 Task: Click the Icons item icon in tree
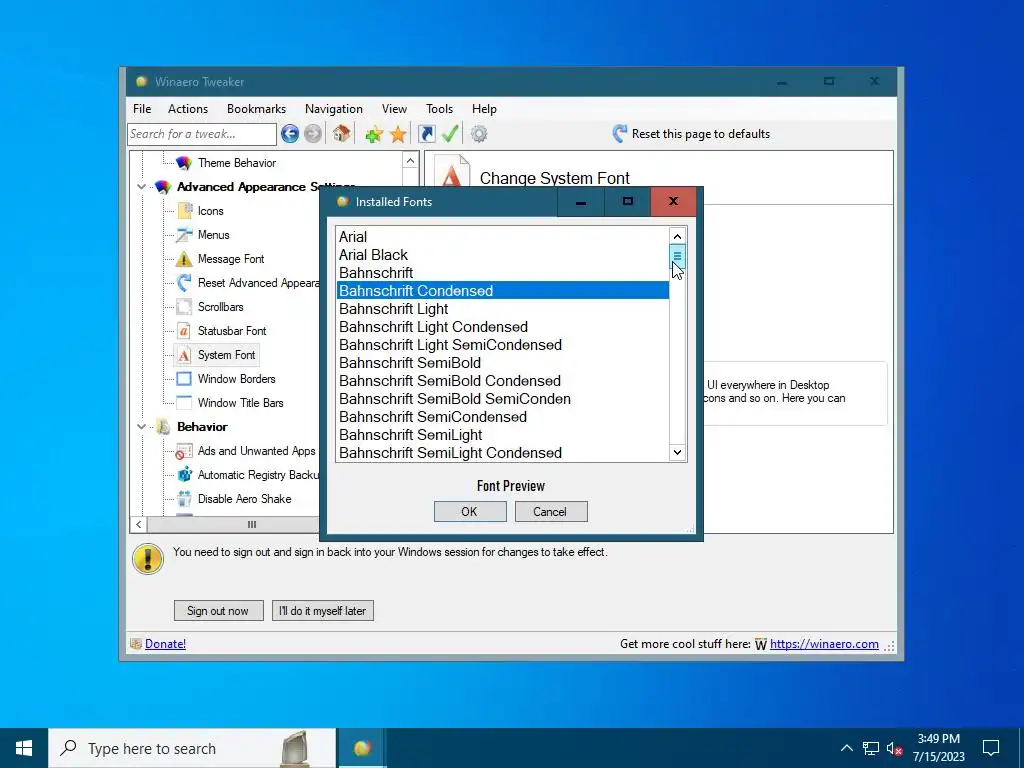[184, 210]
